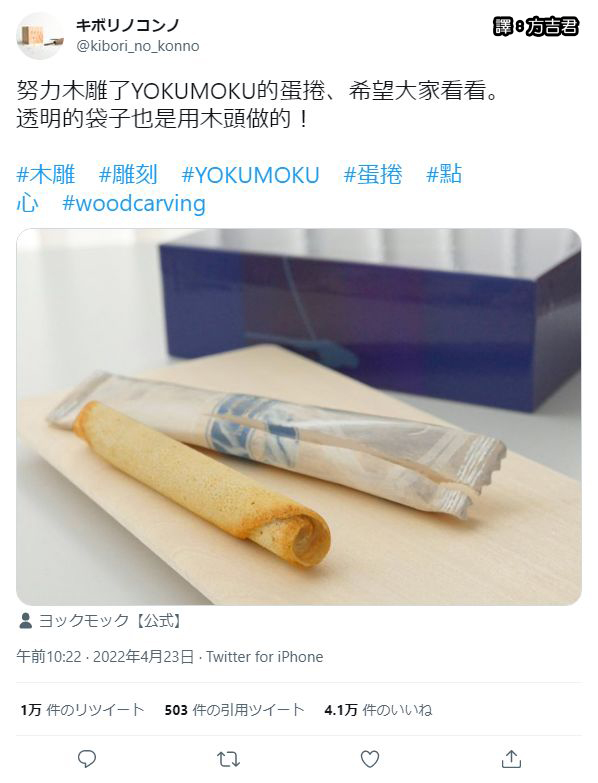Screen dimensions: 598x783
Task: Like the tweet with heart icon
Action: pyautogui.click(x=370, y=759)
